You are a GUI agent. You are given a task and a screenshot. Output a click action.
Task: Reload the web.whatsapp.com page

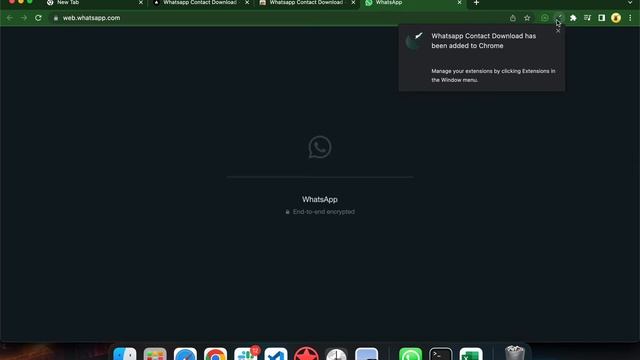pos(38,18)
